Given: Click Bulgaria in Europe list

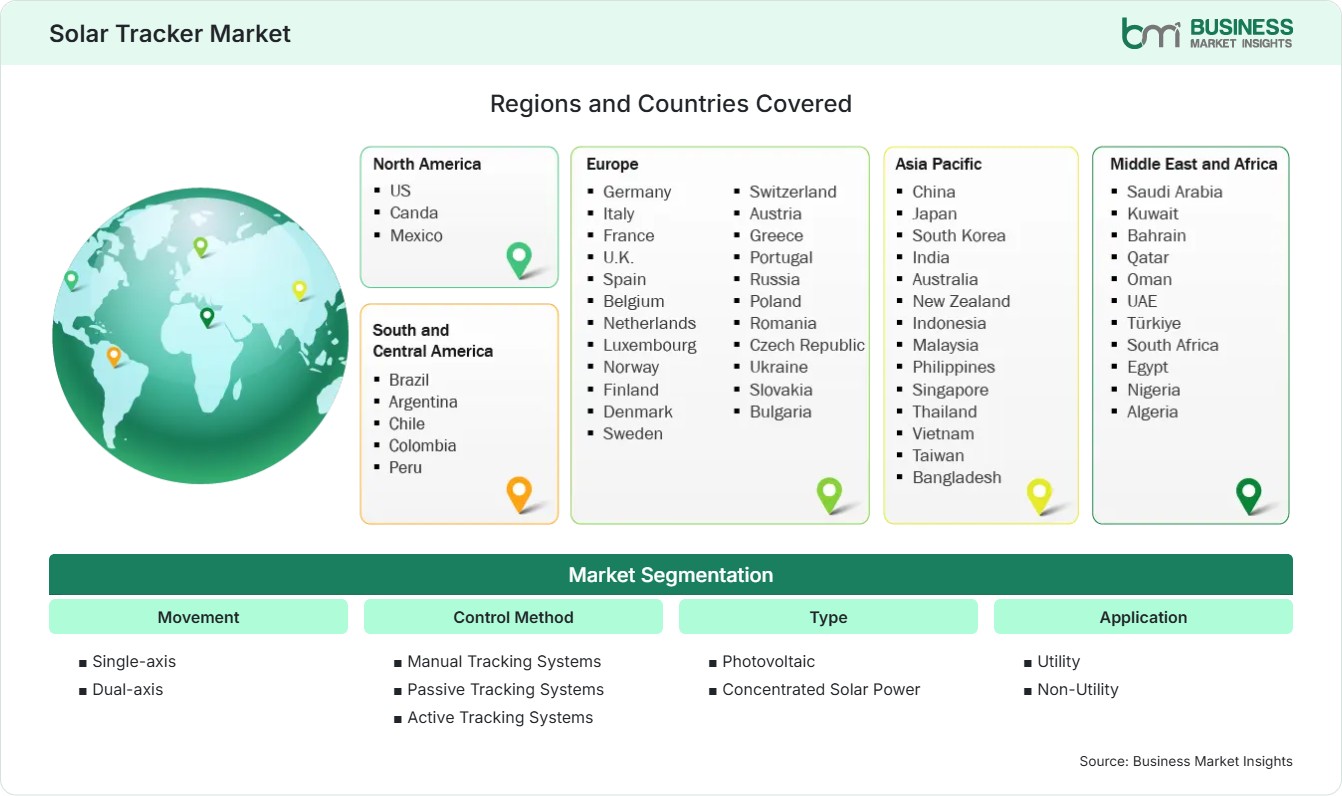Looking at the screenshot, I should pos(781,411).
